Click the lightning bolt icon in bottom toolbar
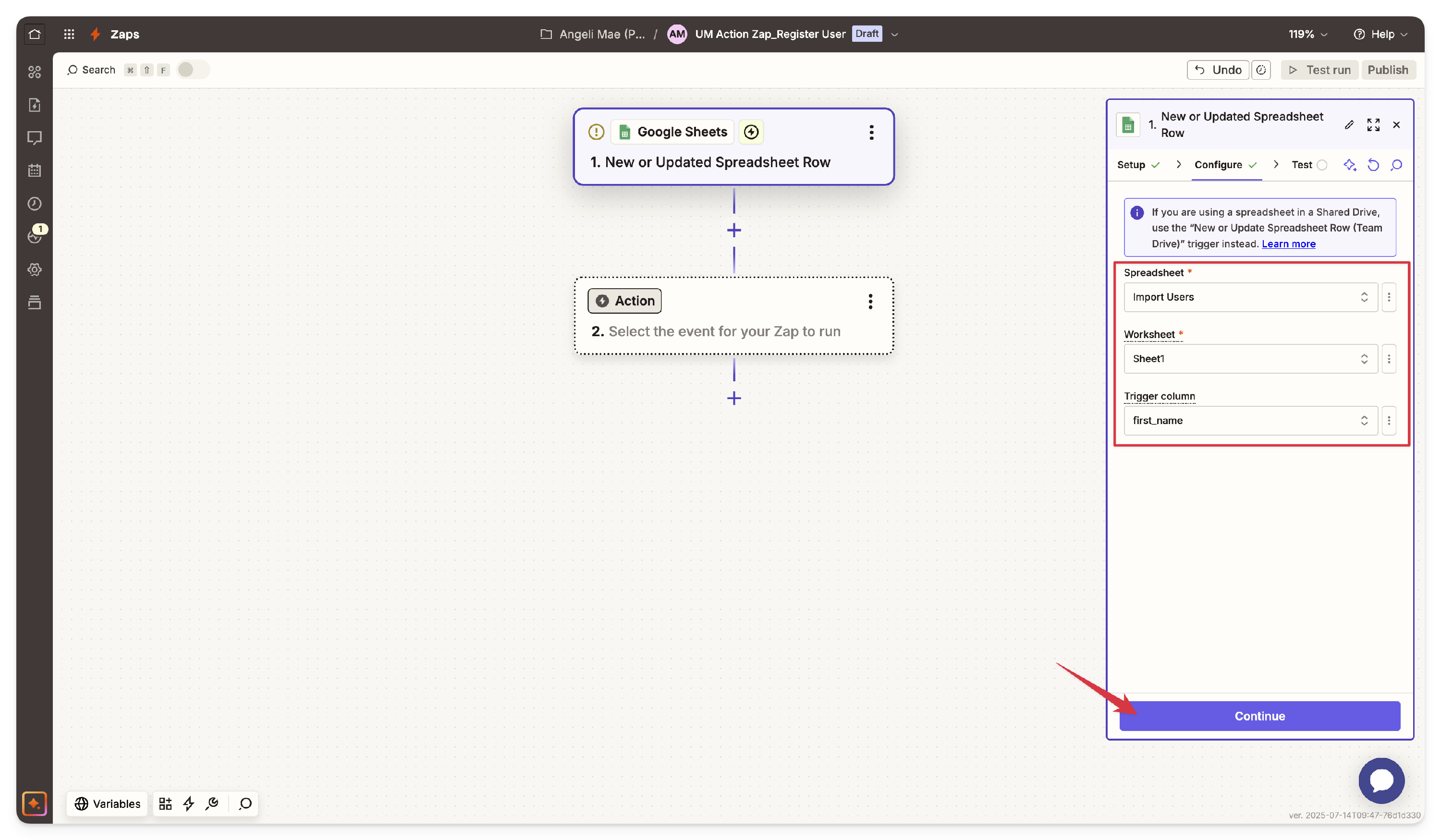Image resolution: width=1441 pixels, height=840 pixels. (189, 803)
